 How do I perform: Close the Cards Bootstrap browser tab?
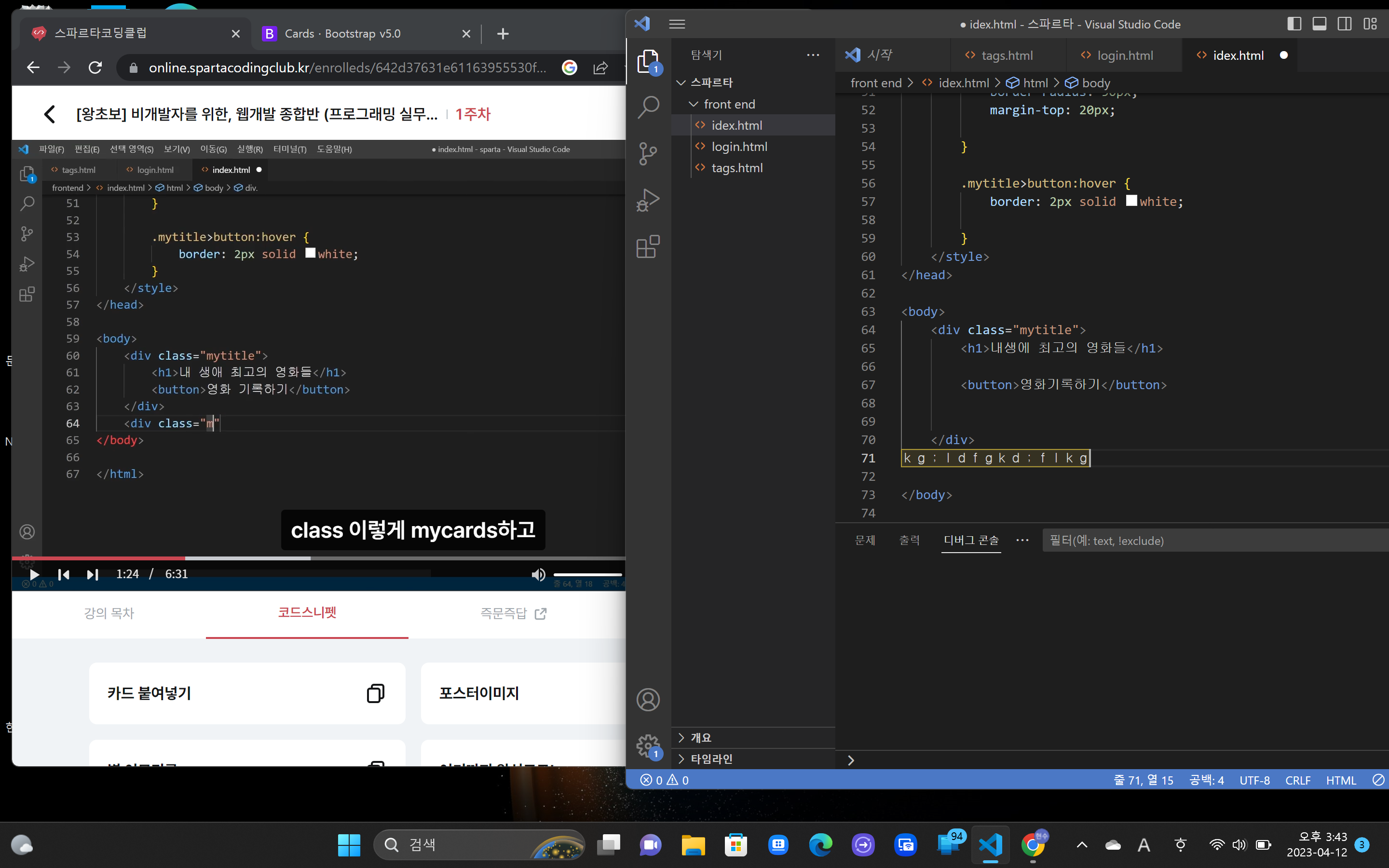pyautogui.click(x=466, y=34)
